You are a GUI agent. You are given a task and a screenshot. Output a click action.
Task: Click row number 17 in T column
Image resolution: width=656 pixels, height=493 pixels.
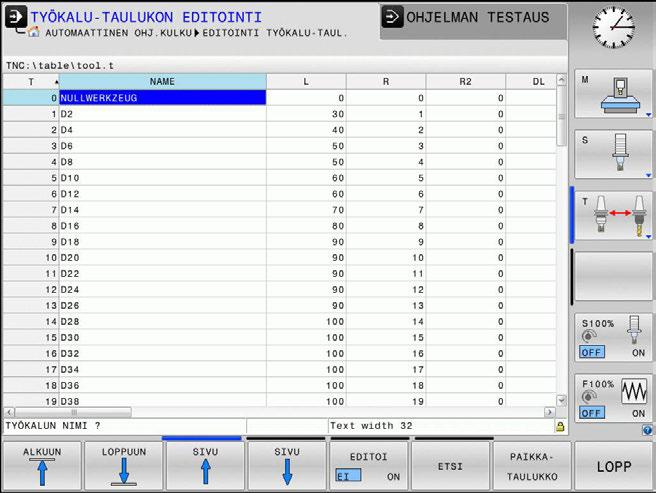pos(31,370)
